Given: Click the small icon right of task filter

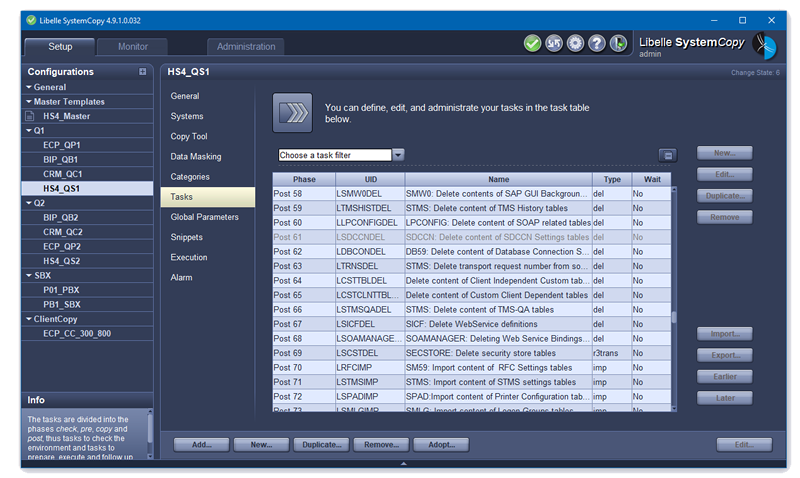Looking at the screenshot, I should (668, 155).
